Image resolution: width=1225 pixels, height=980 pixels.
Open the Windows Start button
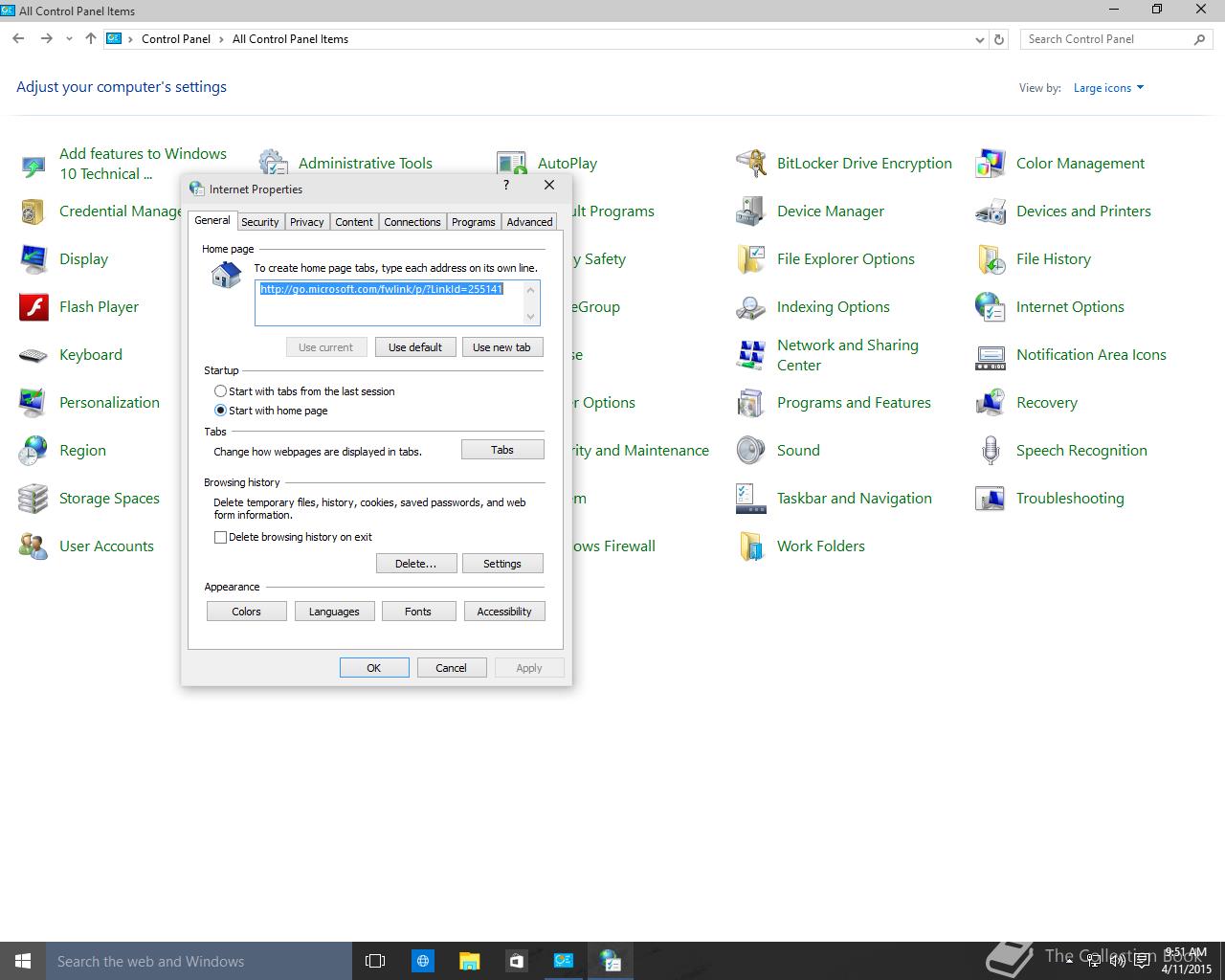click(23, 961)
